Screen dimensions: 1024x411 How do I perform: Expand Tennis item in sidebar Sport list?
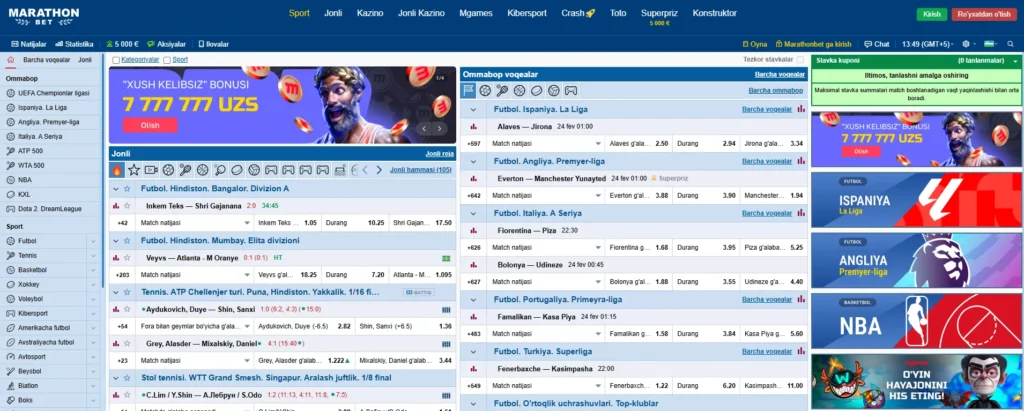point(93,255)
